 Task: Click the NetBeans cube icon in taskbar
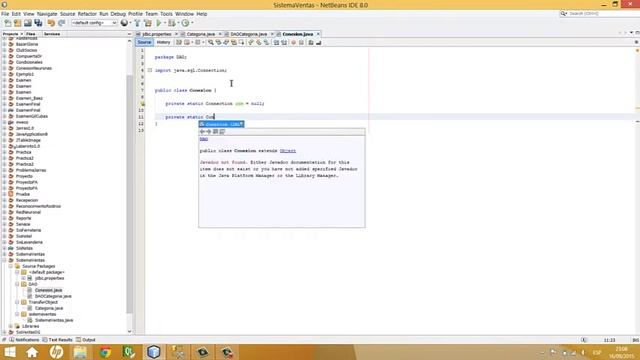tap(153, 352)
